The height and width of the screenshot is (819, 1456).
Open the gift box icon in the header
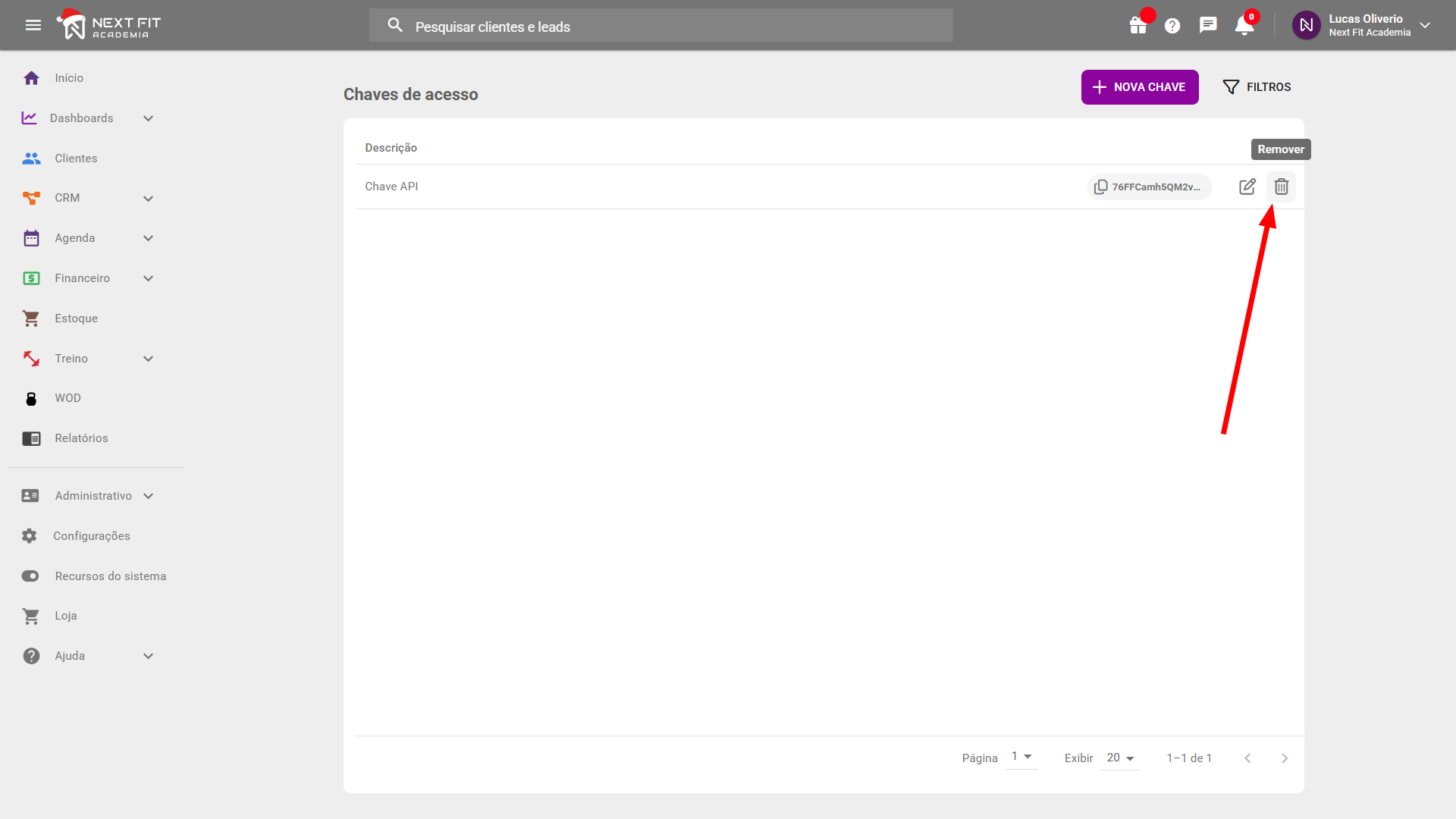click(x=1137, y=26)
